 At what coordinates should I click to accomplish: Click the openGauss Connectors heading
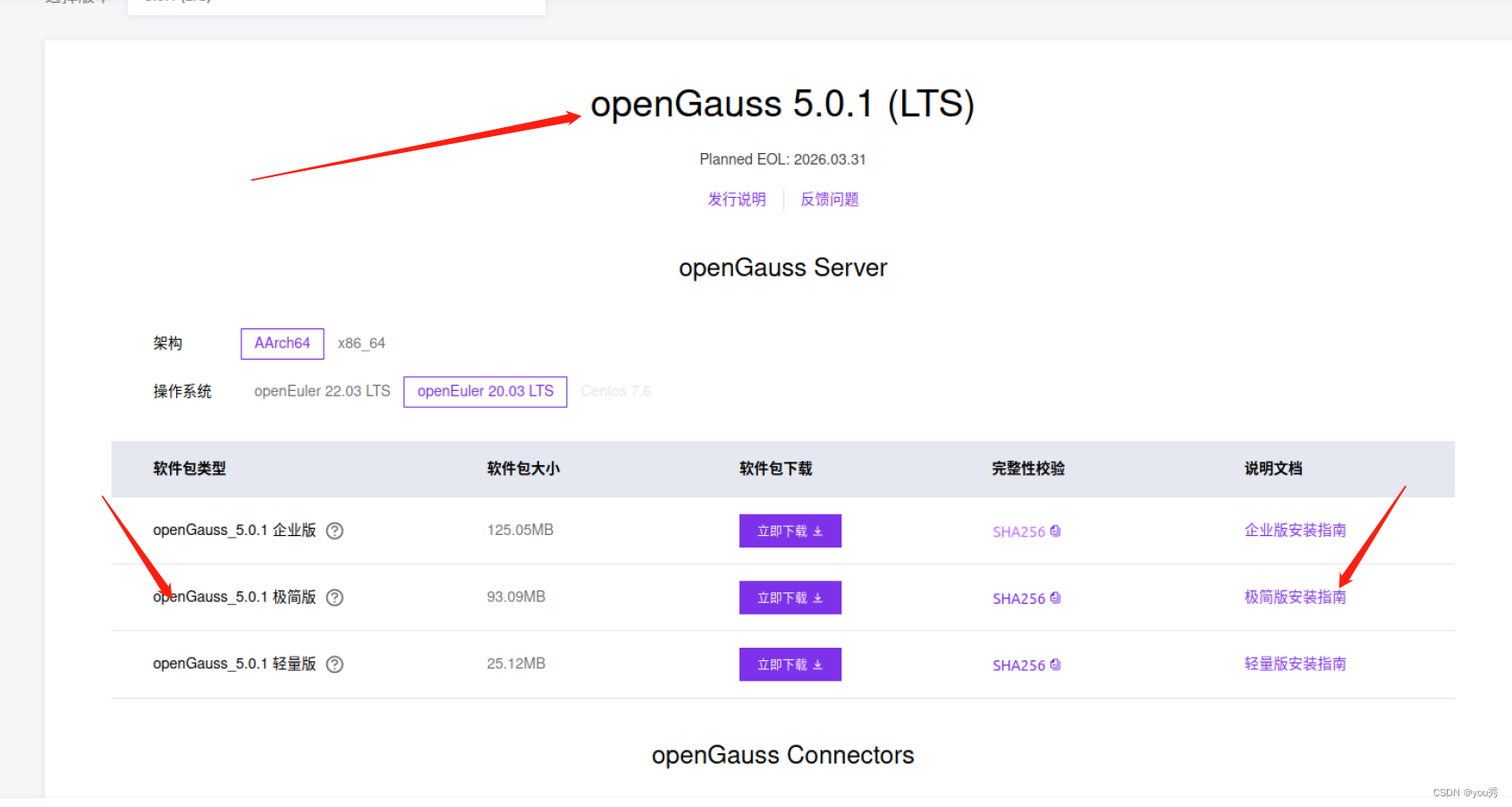[x=782, y=756]
